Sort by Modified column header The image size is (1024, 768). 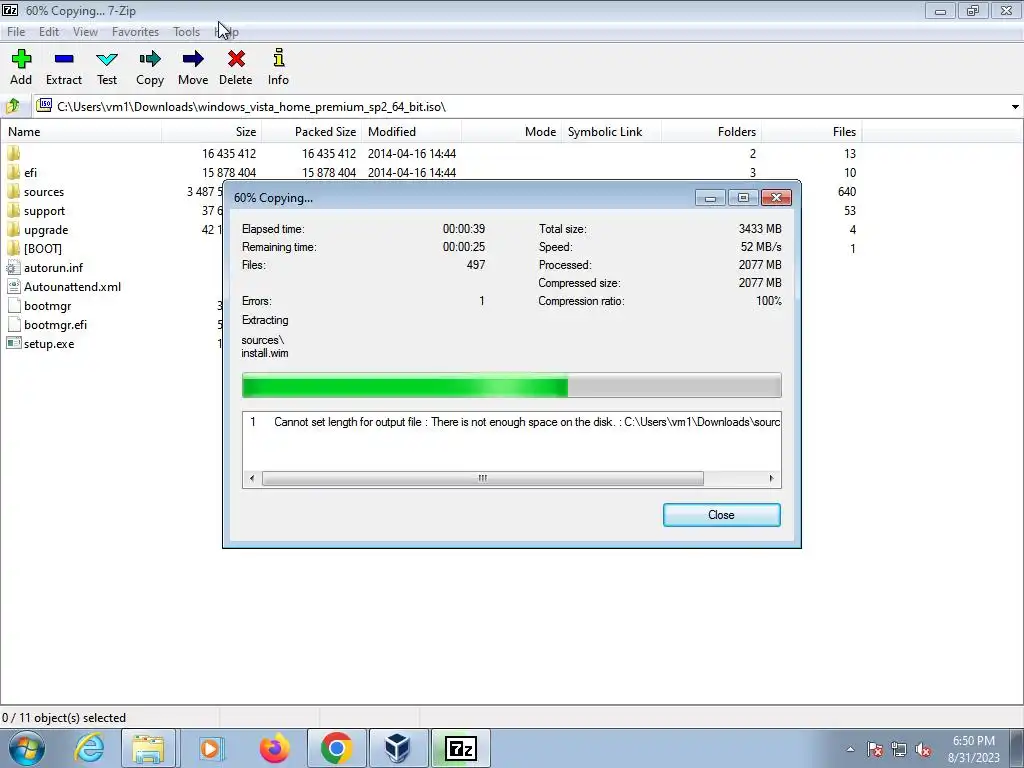pyautogui.click(x=411, y=131)
